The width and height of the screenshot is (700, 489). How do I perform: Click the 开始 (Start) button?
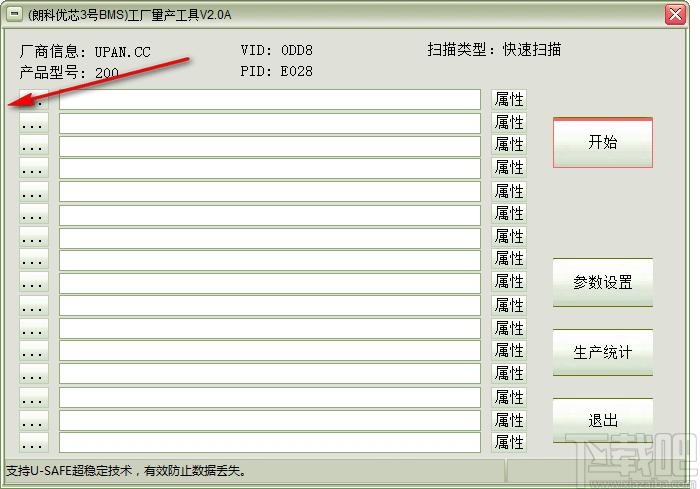[602, 143]
